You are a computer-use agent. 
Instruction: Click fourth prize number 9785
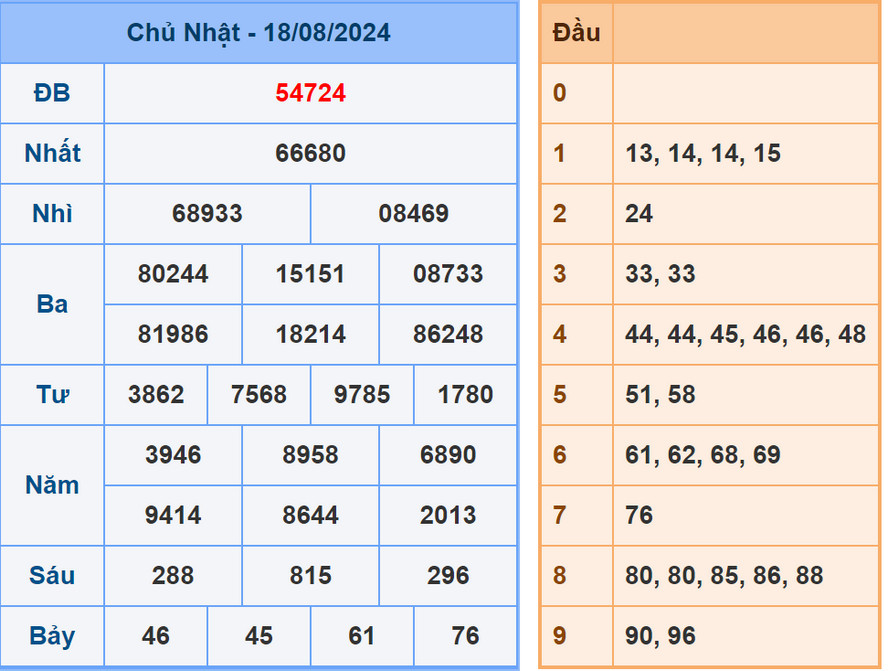[x=361, y=395]
